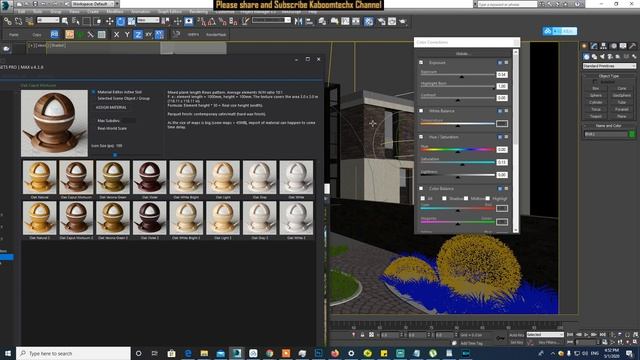Viewport: 640px width, 360px height.
Task: Select the Shapes category icon
Action: pyautogui.click(x=594, y=57)
